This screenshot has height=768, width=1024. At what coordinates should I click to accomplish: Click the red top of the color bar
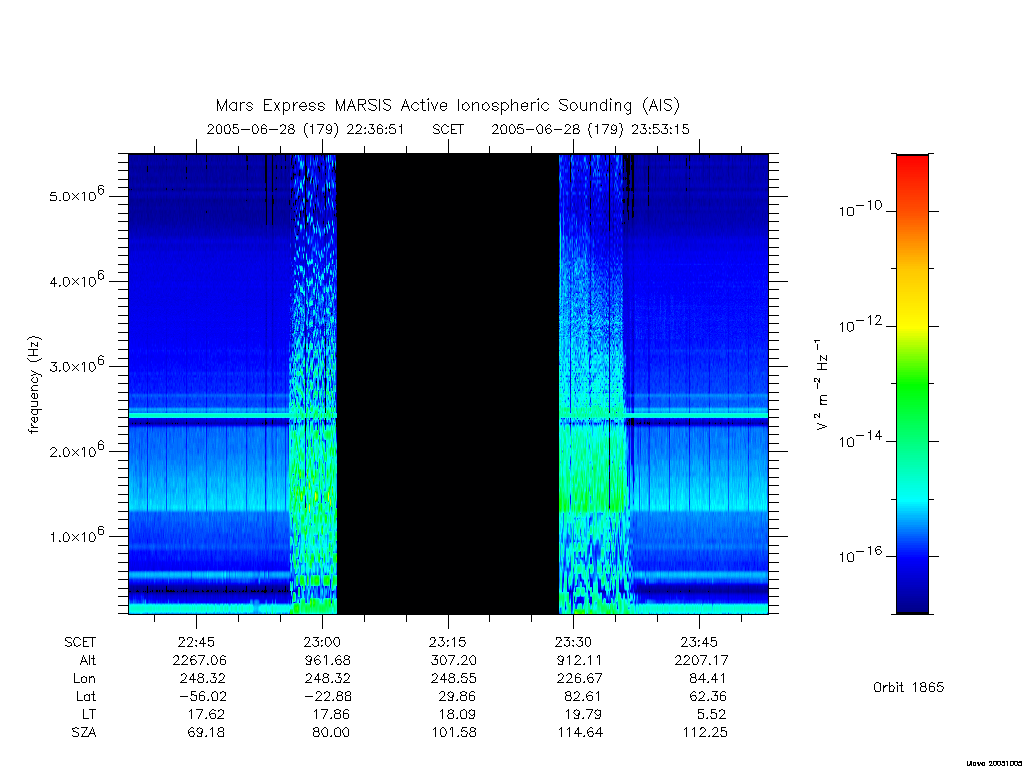point(912,165)
